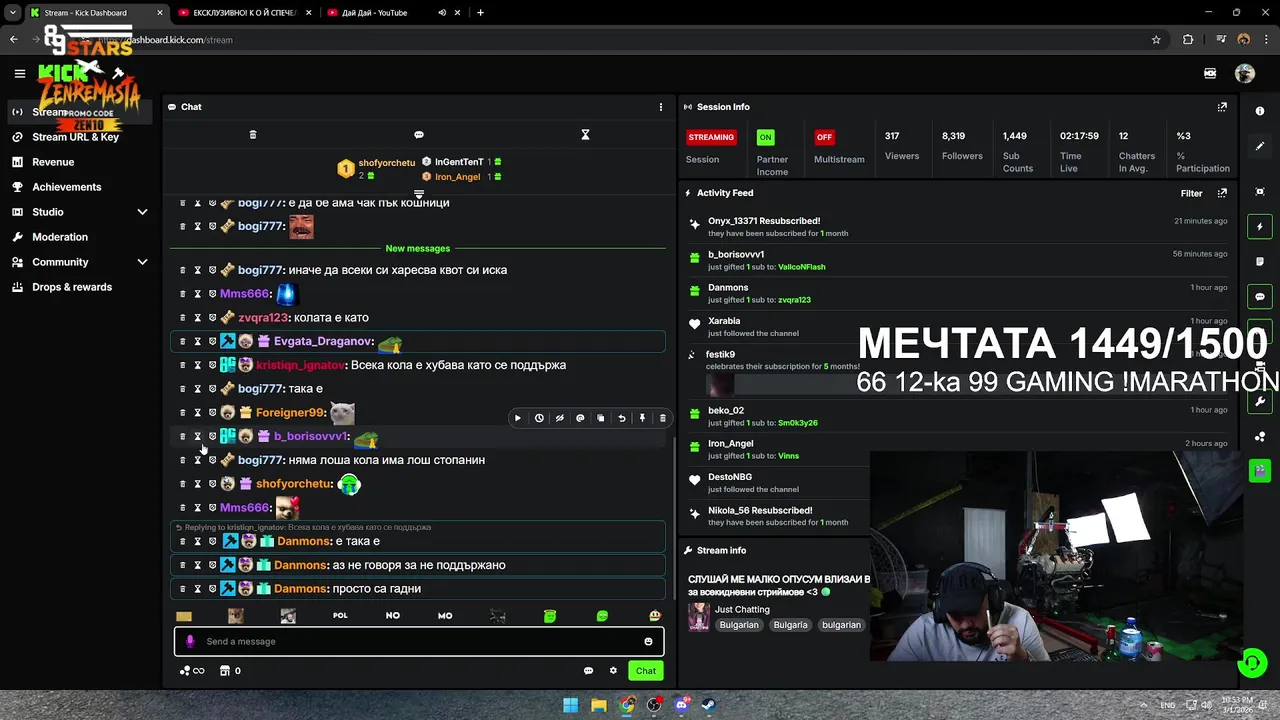Focus the Send a message input field

[419, 642]
